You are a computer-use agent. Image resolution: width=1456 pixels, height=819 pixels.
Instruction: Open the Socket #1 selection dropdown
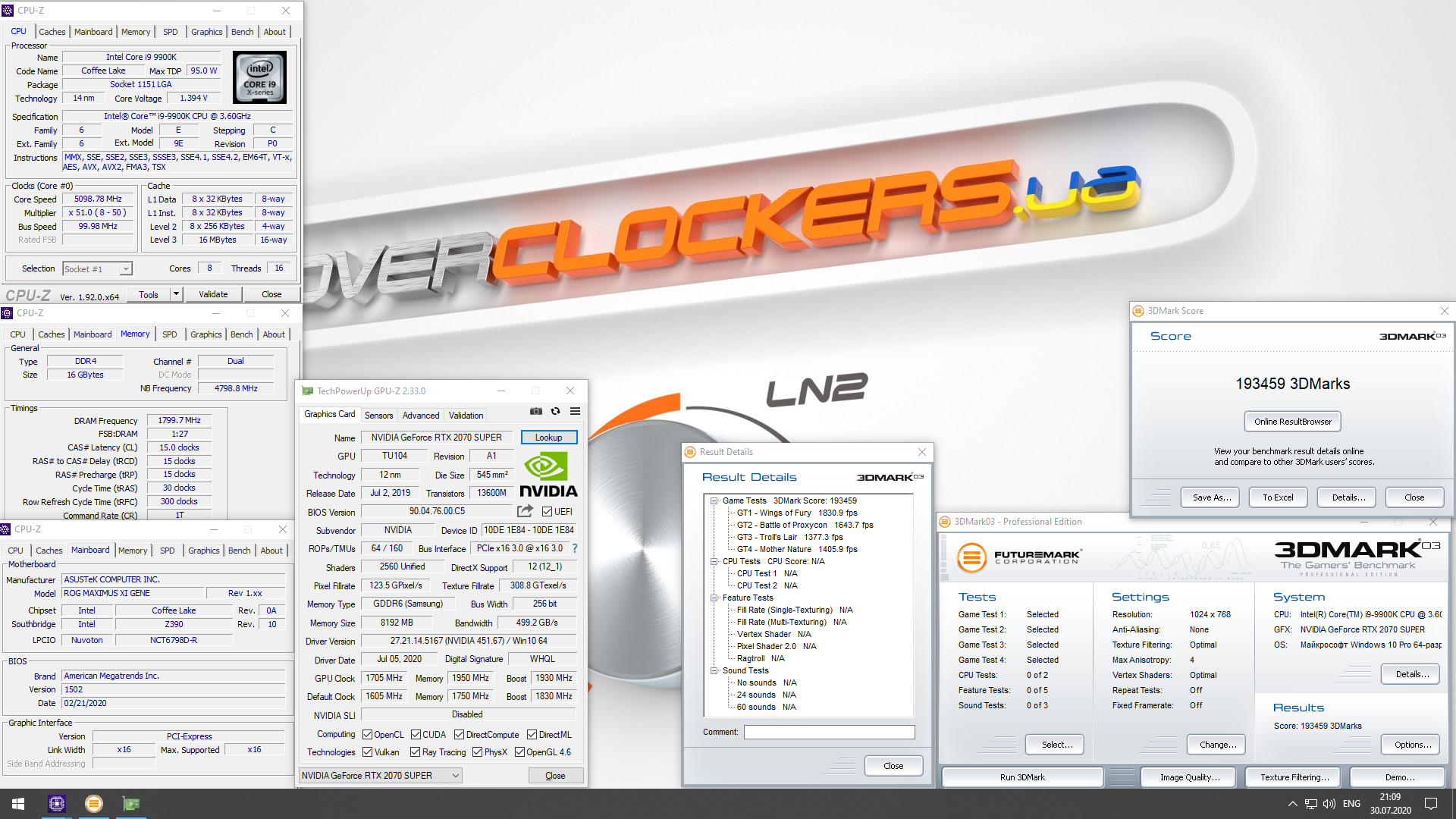(x=98, y=269)
